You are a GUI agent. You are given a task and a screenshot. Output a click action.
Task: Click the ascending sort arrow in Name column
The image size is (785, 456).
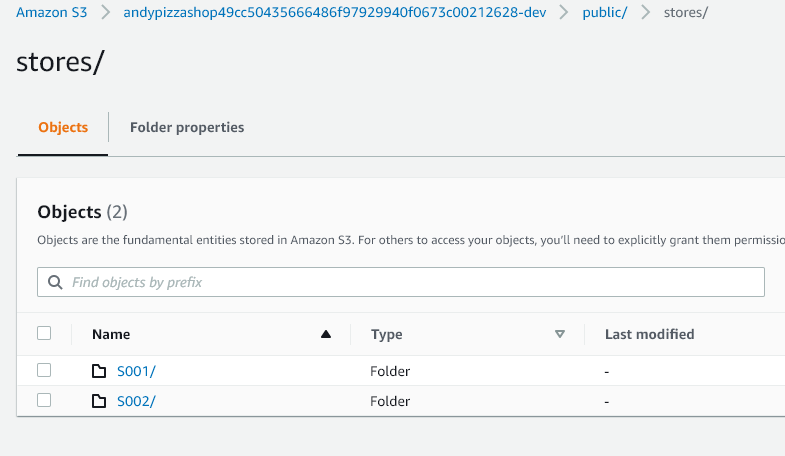(x=325, y=334)
